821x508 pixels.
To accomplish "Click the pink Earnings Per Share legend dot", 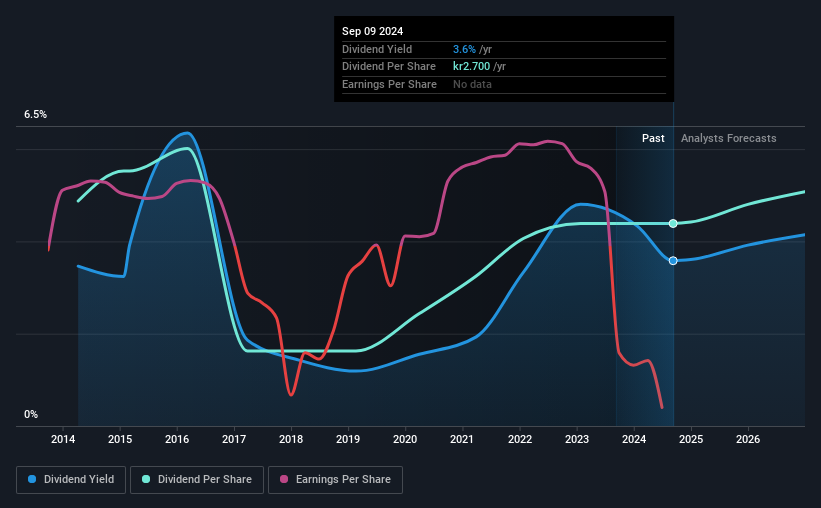I will [284, 479].
